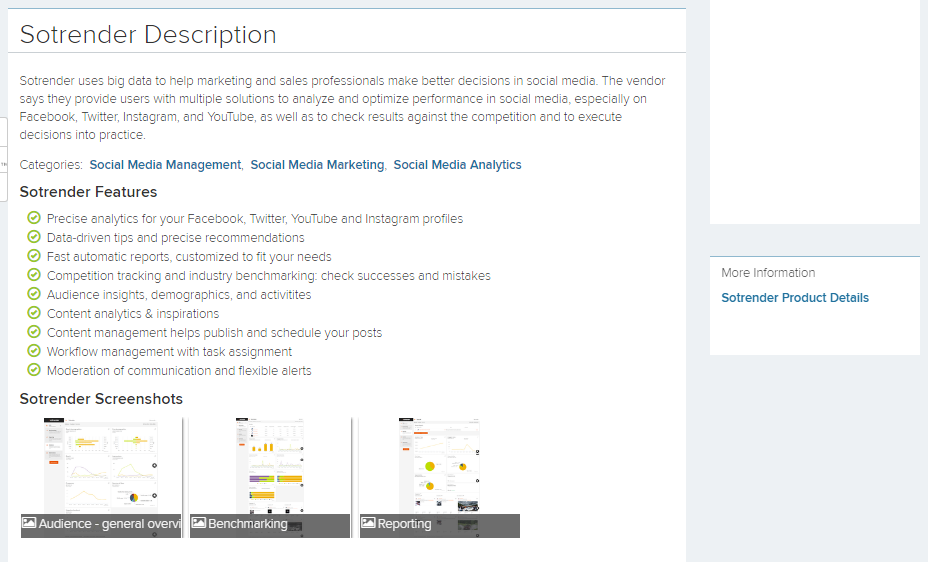928x562 pixels.
Task: Click check icon beside Data-driven tips
Action: pyautogui.click(x=34, y=237)
